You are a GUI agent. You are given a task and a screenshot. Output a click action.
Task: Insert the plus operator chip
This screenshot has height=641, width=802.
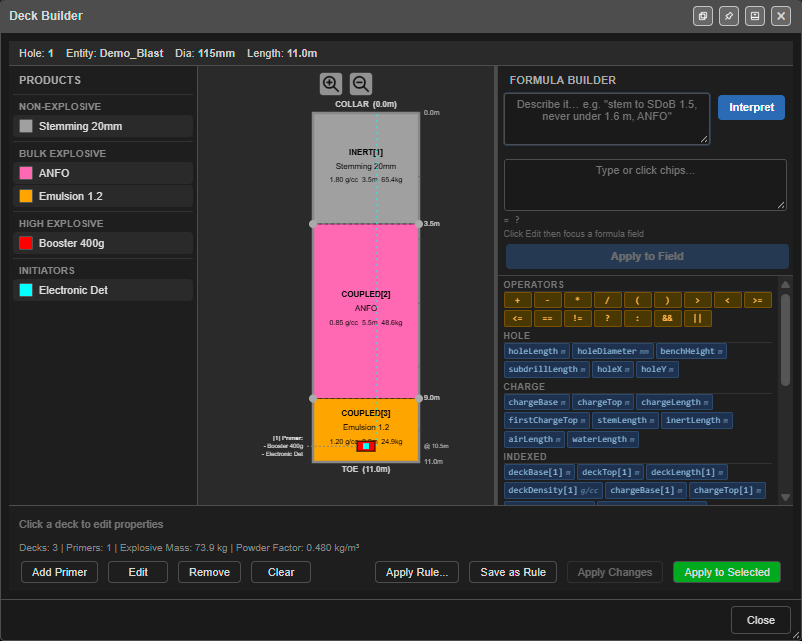point(518,300)
